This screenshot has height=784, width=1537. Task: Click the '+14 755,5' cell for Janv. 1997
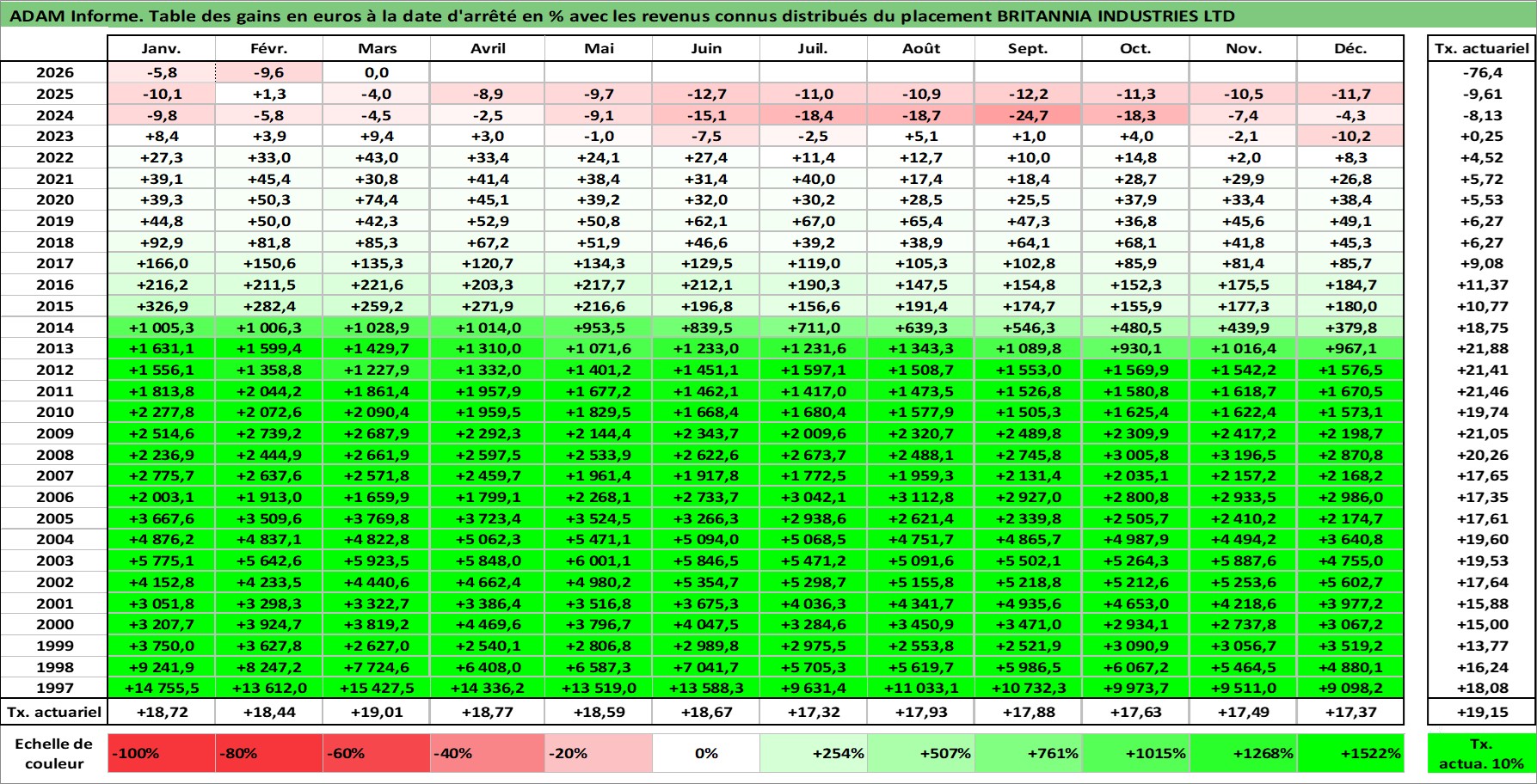tap(162, 688)
